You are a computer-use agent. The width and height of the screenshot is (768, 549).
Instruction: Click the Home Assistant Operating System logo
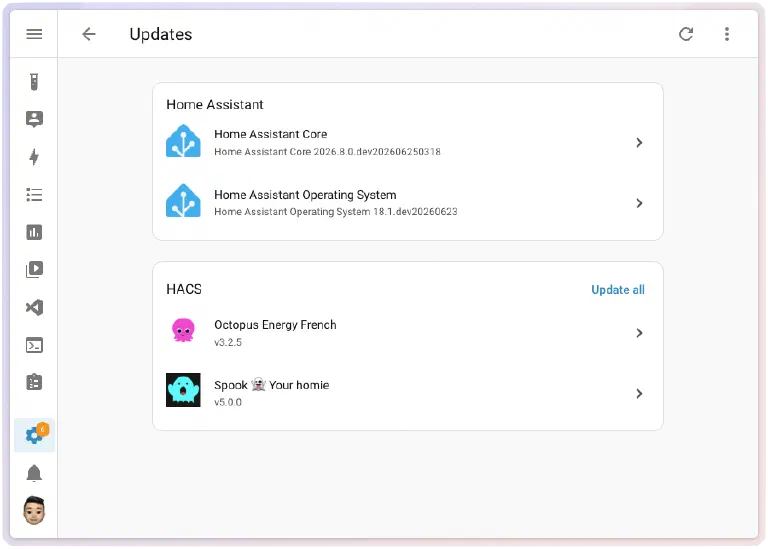click(x=183, y=201)
